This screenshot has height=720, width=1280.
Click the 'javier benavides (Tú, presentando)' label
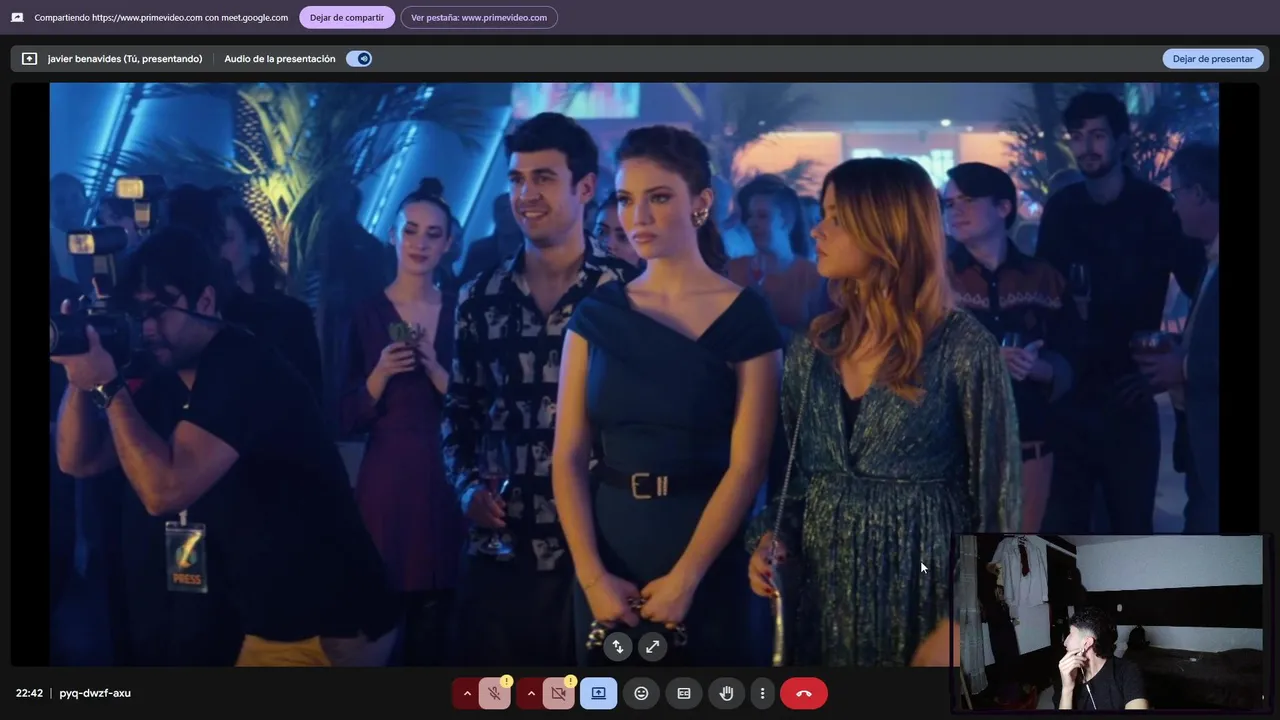tap(125, 59)
